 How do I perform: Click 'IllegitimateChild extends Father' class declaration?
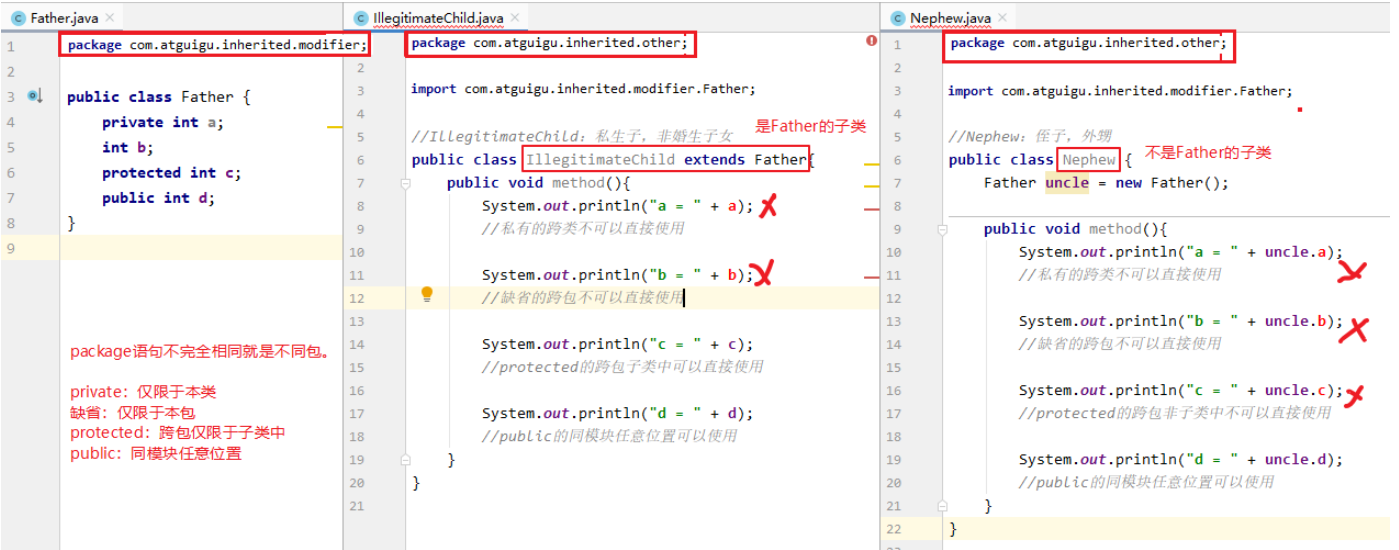tap(666, 159)
